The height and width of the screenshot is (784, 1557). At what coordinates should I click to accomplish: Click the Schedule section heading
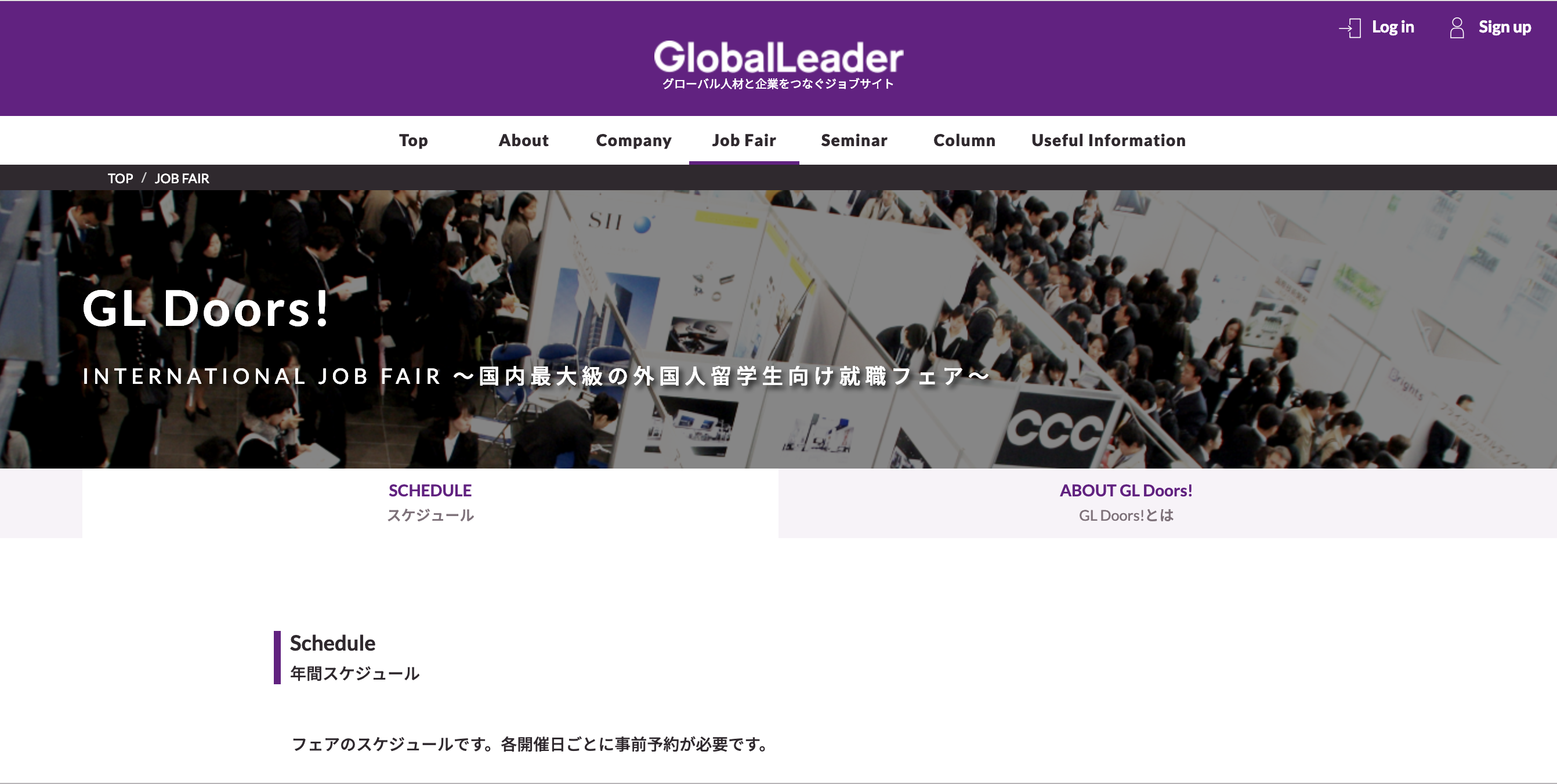(x=332, y=643)
